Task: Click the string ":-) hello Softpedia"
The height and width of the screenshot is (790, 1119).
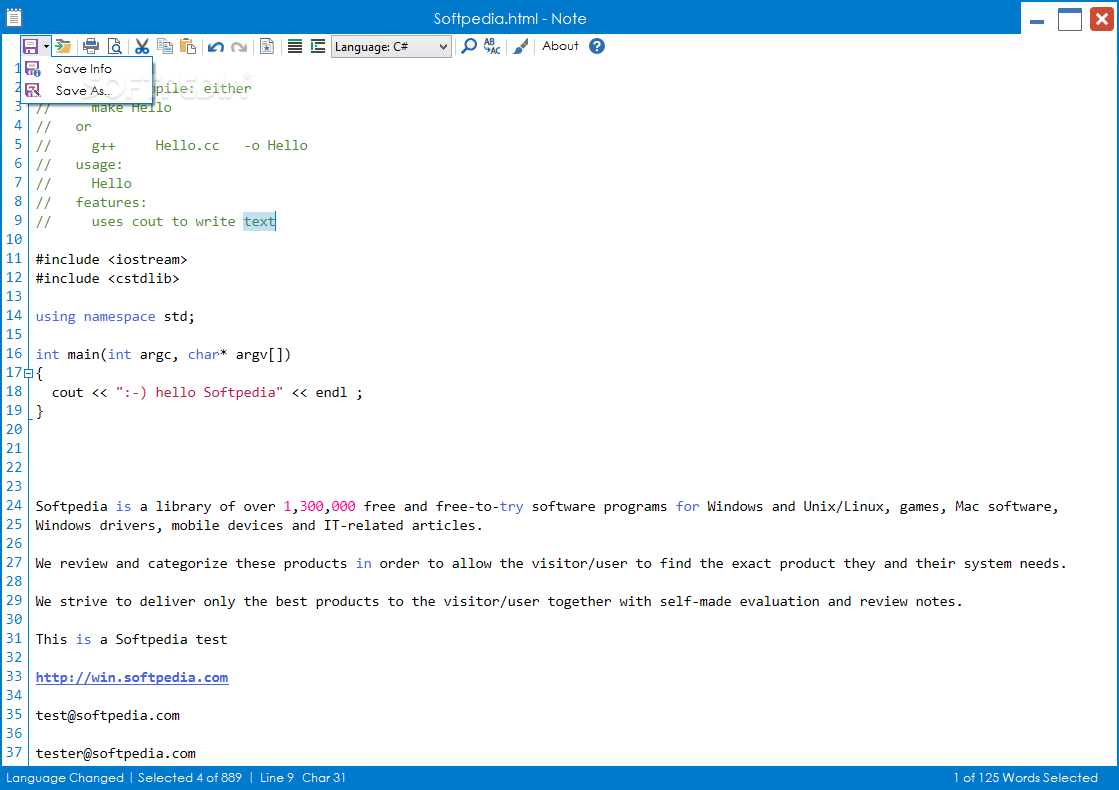Action: point(199,393)
